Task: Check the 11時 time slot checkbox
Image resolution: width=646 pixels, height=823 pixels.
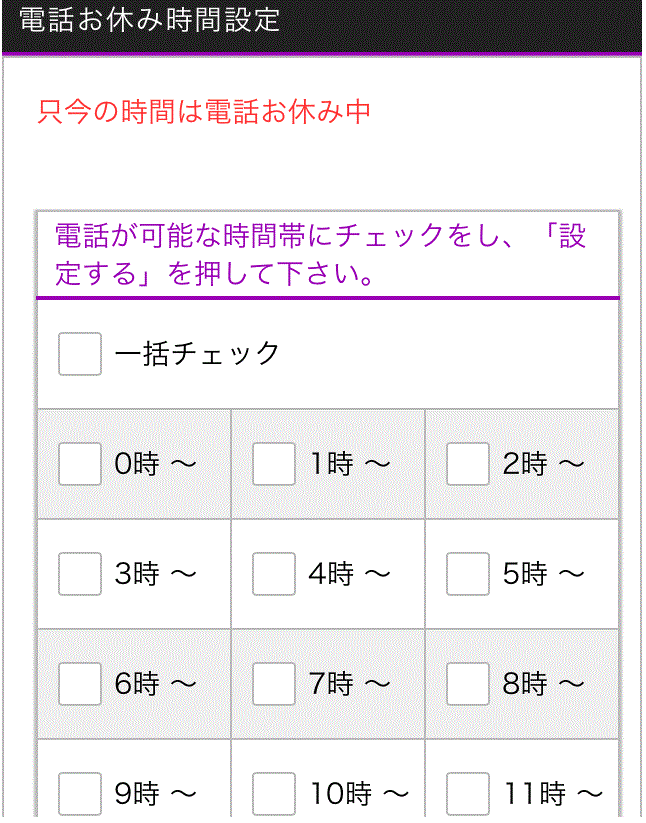Action: 468,794
